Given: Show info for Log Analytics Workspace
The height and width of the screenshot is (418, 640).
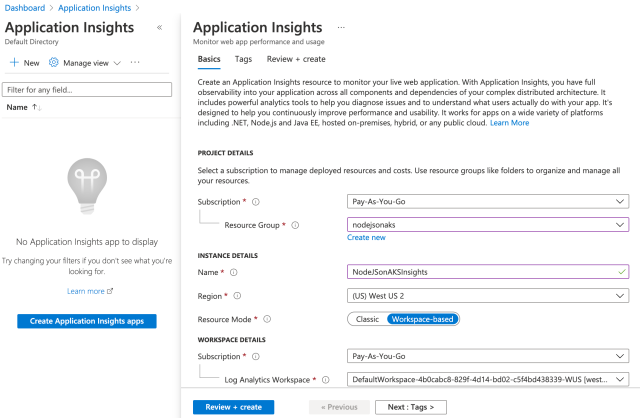Looking at the screenshot, I should pyautogui.click(x=326, y=380).
